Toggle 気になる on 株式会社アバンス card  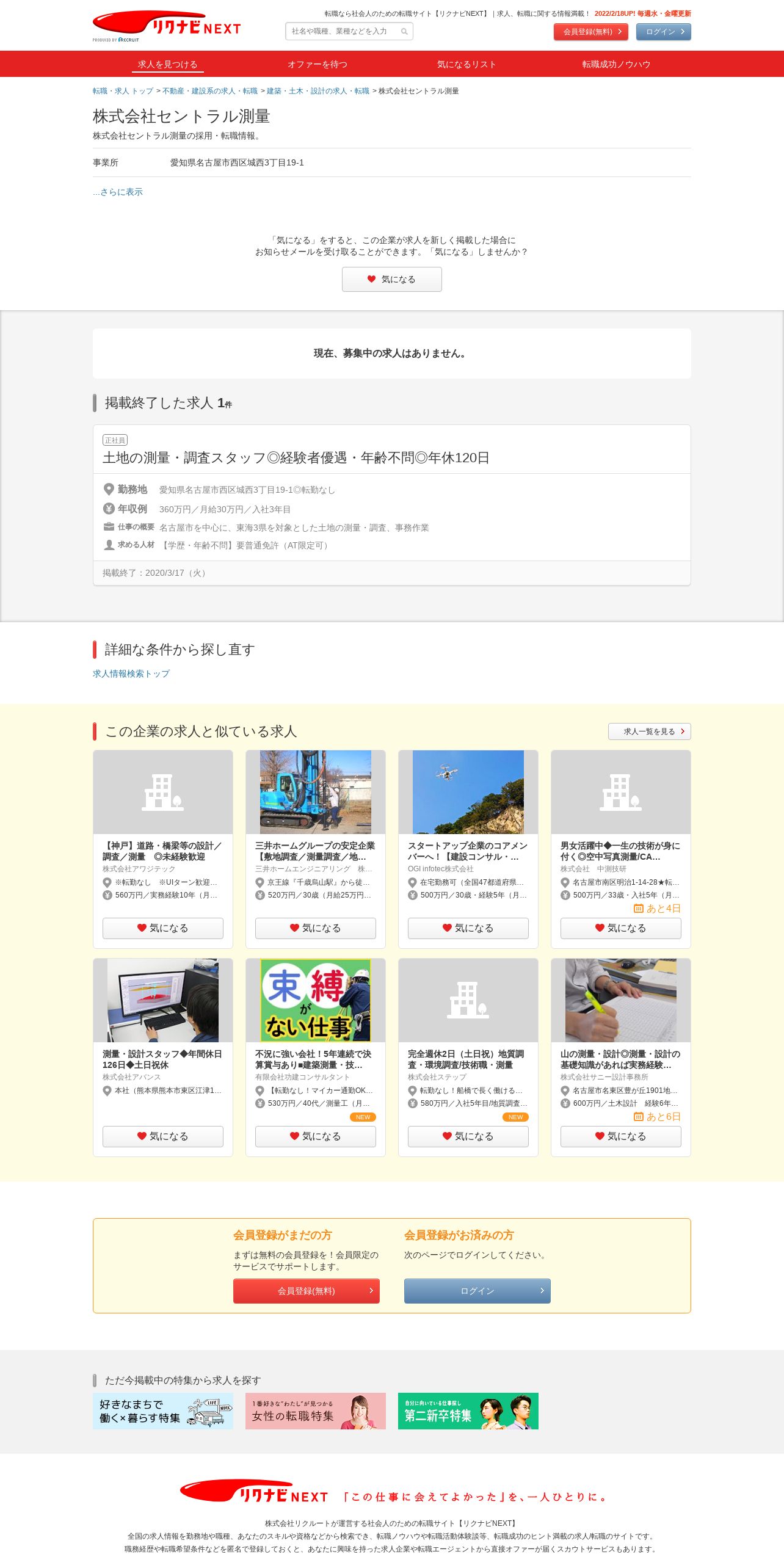click(x=163, y=1136)
